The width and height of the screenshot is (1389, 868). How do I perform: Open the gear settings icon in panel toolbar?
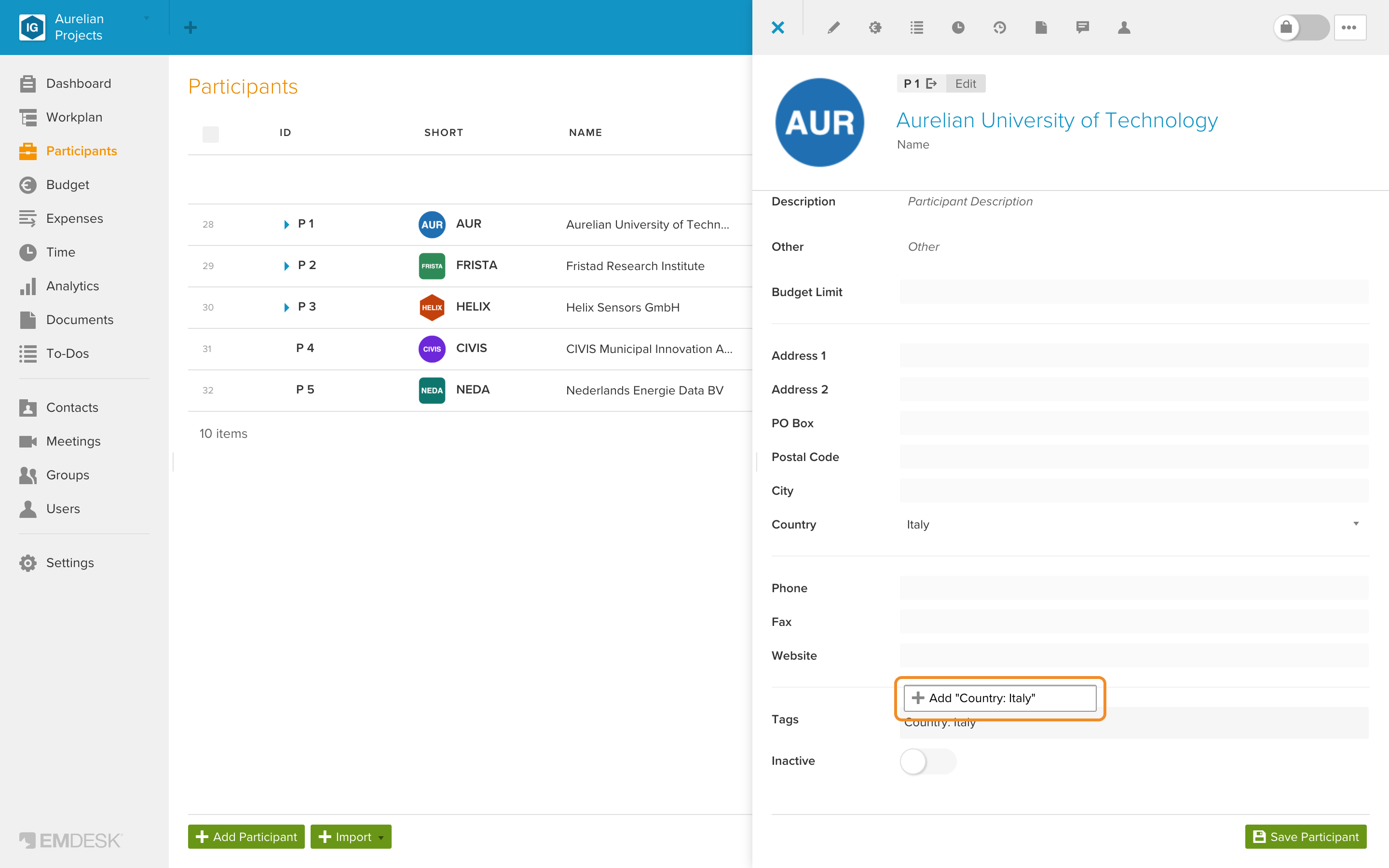[x=875, y=27]
